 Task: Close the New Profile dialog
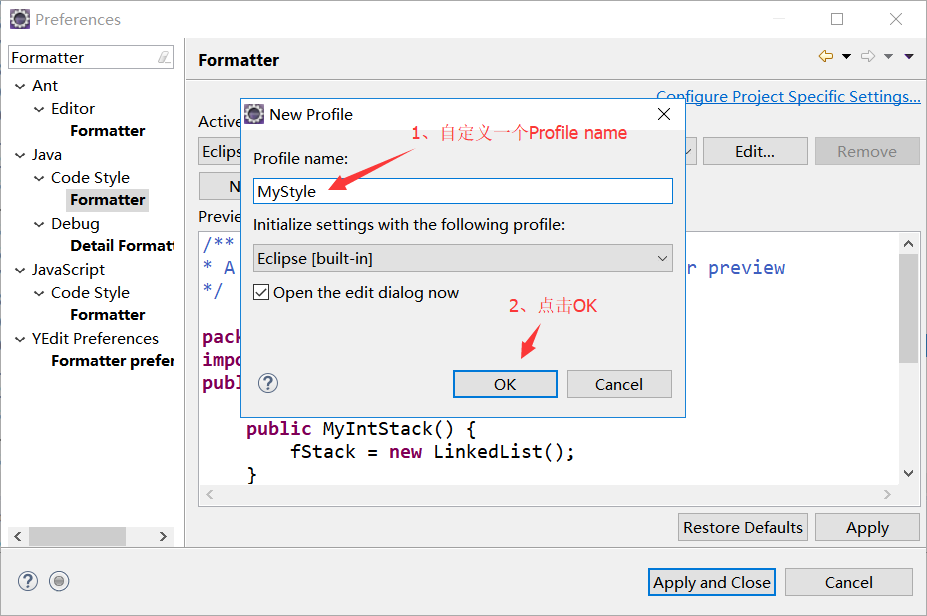coord(664,114)
